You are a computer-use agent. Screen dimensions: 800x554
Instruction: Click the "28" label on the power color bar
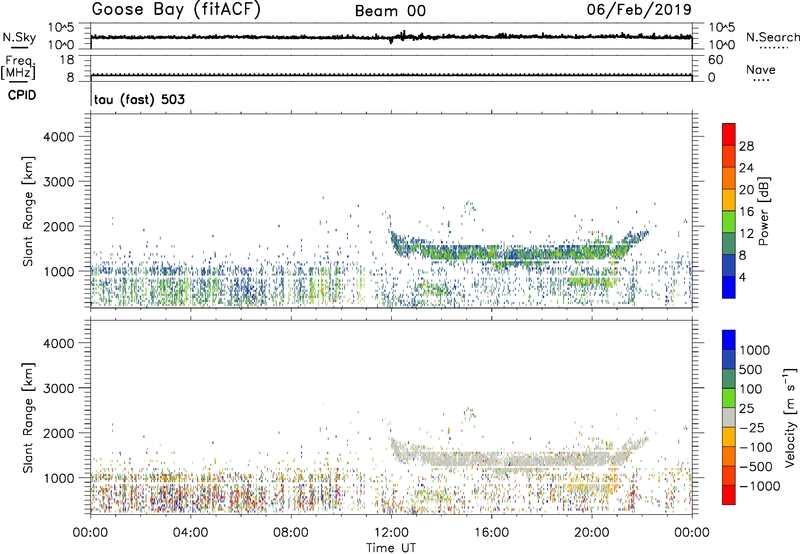[746, 146]
